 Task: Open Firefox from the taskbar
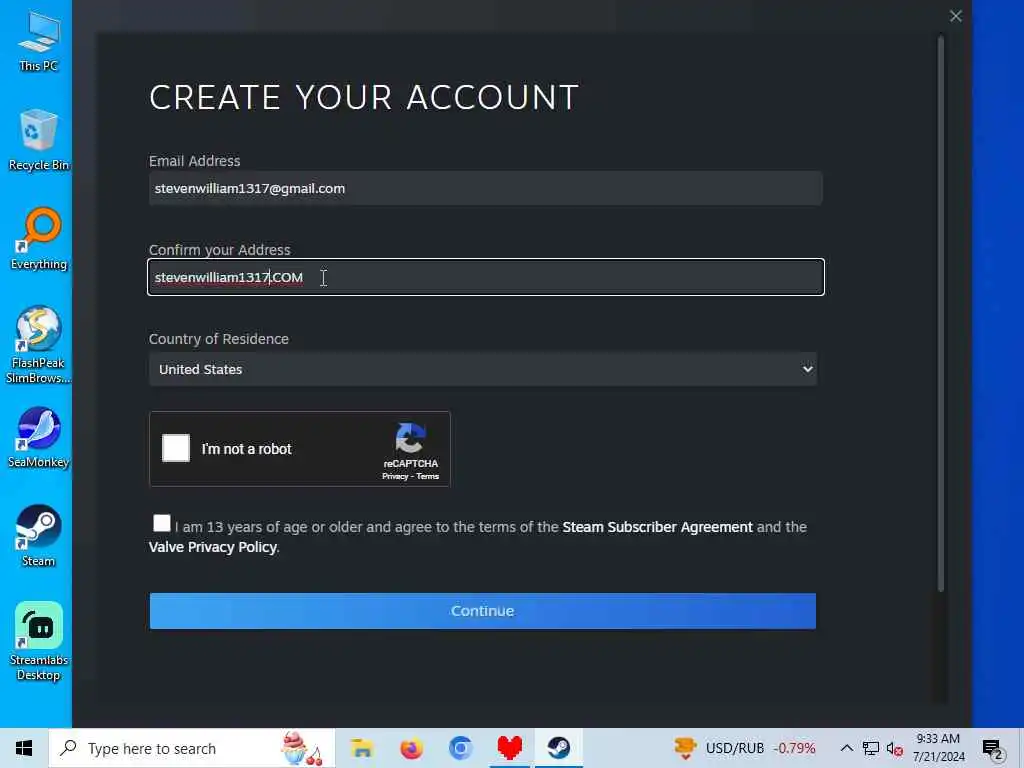pyautogui.click(x=411, y=748)
